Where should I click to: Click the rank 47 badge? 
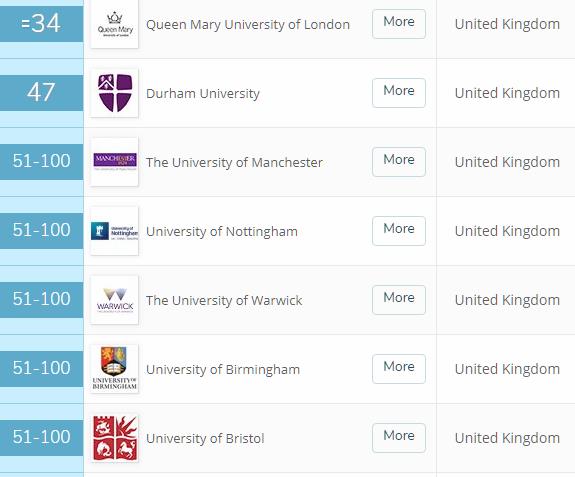point(41,93)
